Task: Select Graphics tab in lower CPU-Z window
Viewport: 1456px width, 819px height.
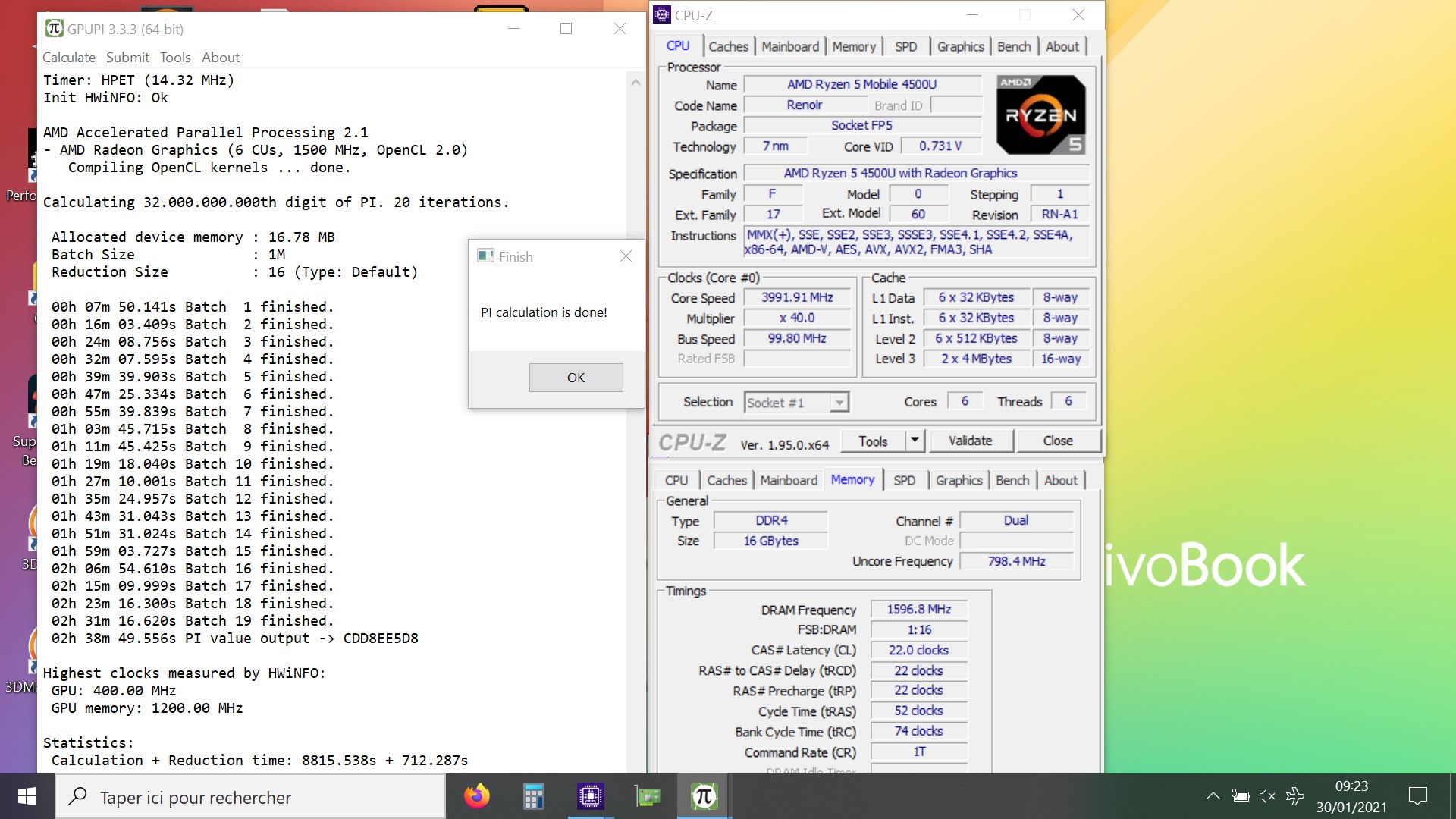Action: pos(959,481)
